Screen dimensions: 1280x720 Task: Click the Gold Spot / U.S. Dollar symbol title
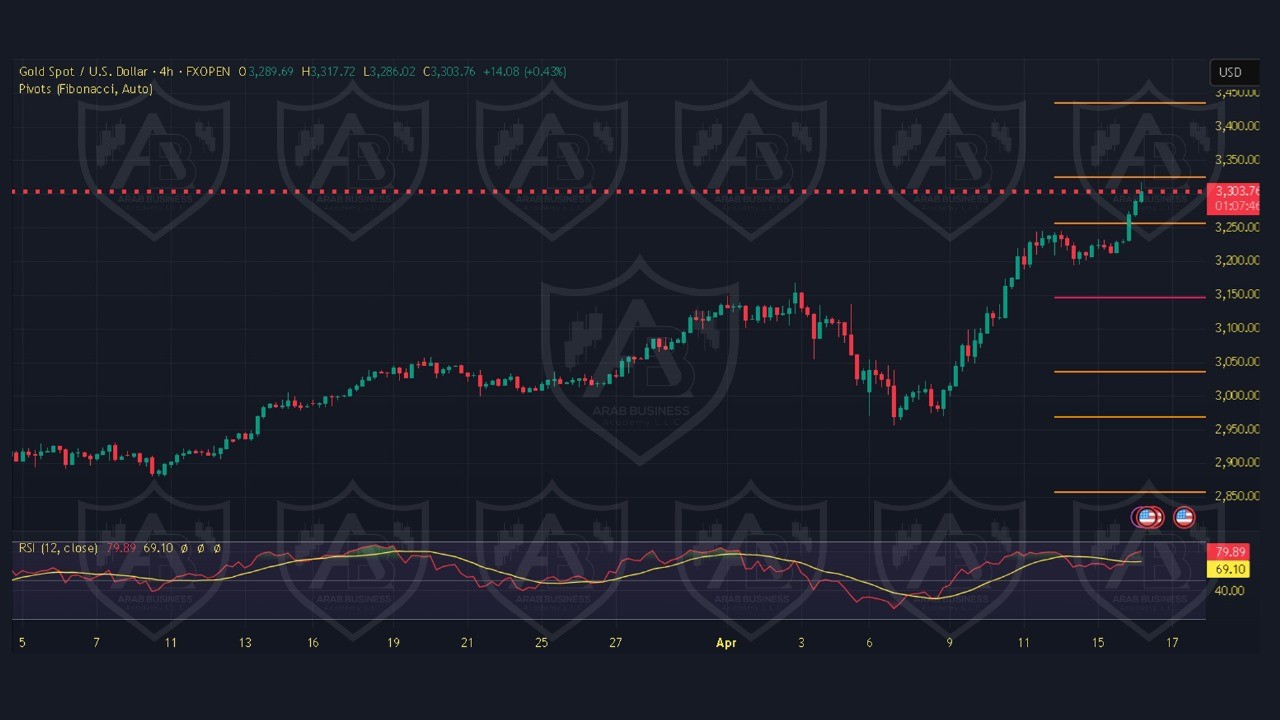pyautogui.click(x=82, y=72)
